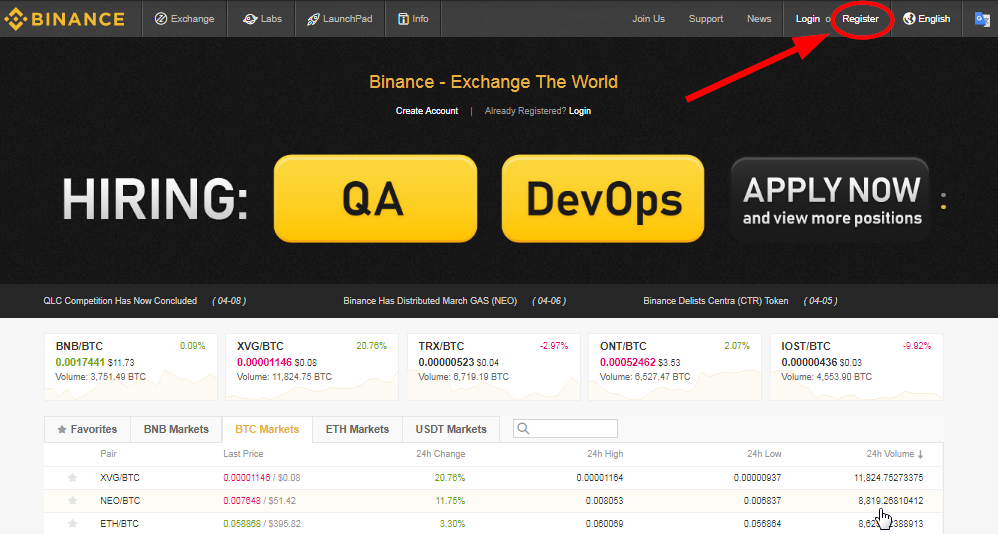Image resolution: width=998 pixels, height=534 pixels.
Task: Click the DevOps hiring button
Action: 603,199
